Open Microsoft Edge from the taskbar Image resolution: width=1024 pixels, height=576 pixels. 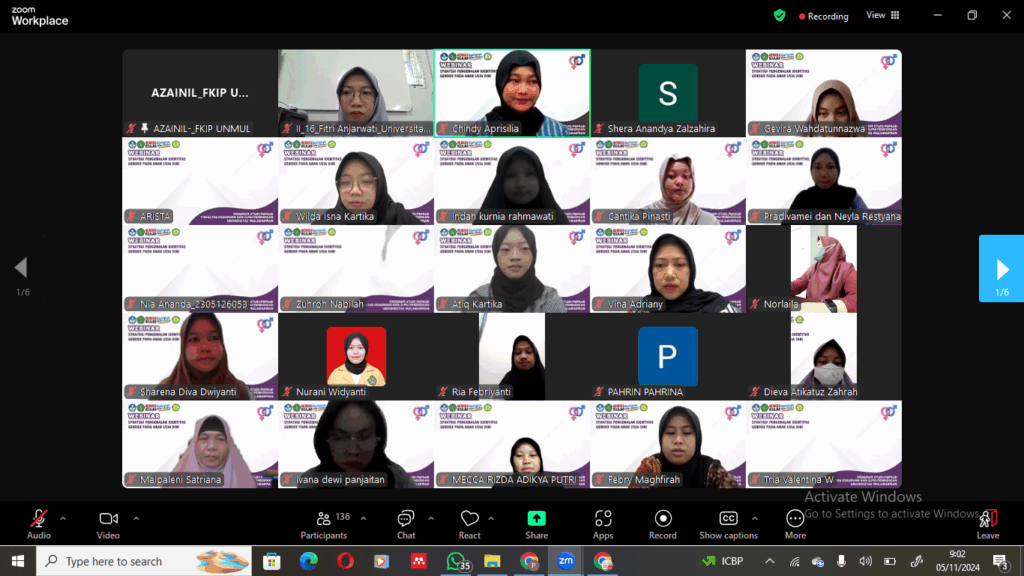308,561
